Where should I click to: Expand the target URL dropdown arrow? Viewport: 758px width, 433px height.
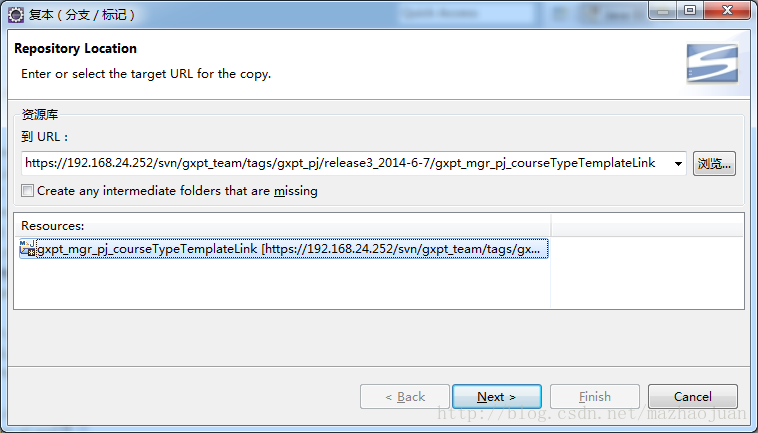[x=678, y=163]
